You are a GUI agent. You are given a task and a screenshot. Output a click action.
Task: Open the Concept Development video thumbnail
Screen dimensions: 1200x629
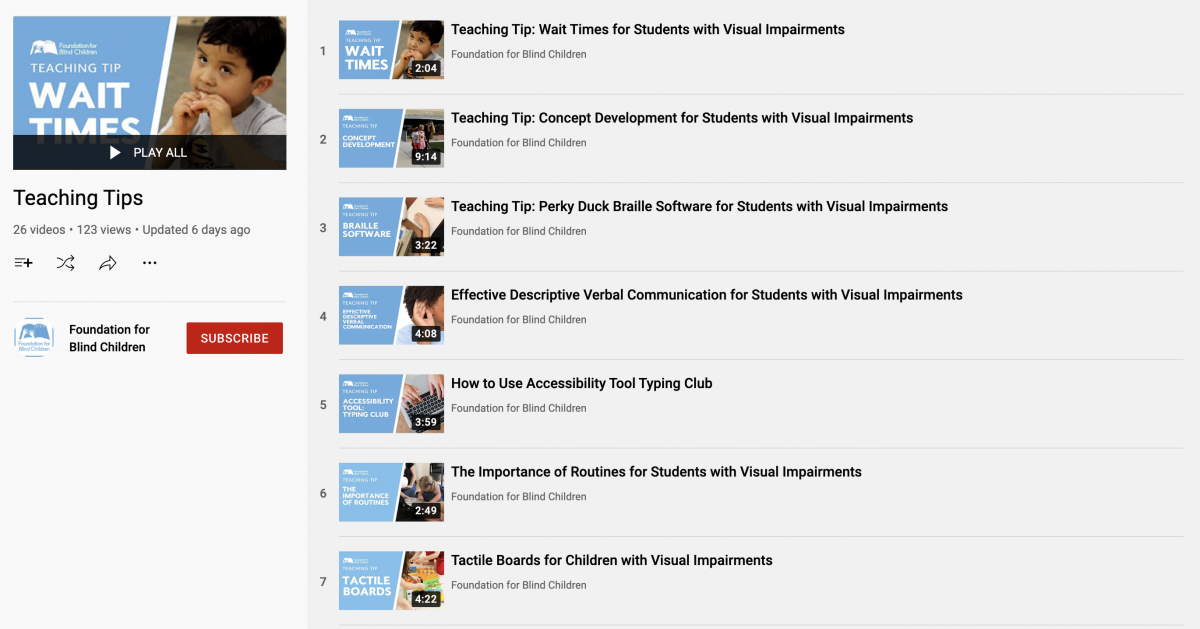[x=391, y=138]
